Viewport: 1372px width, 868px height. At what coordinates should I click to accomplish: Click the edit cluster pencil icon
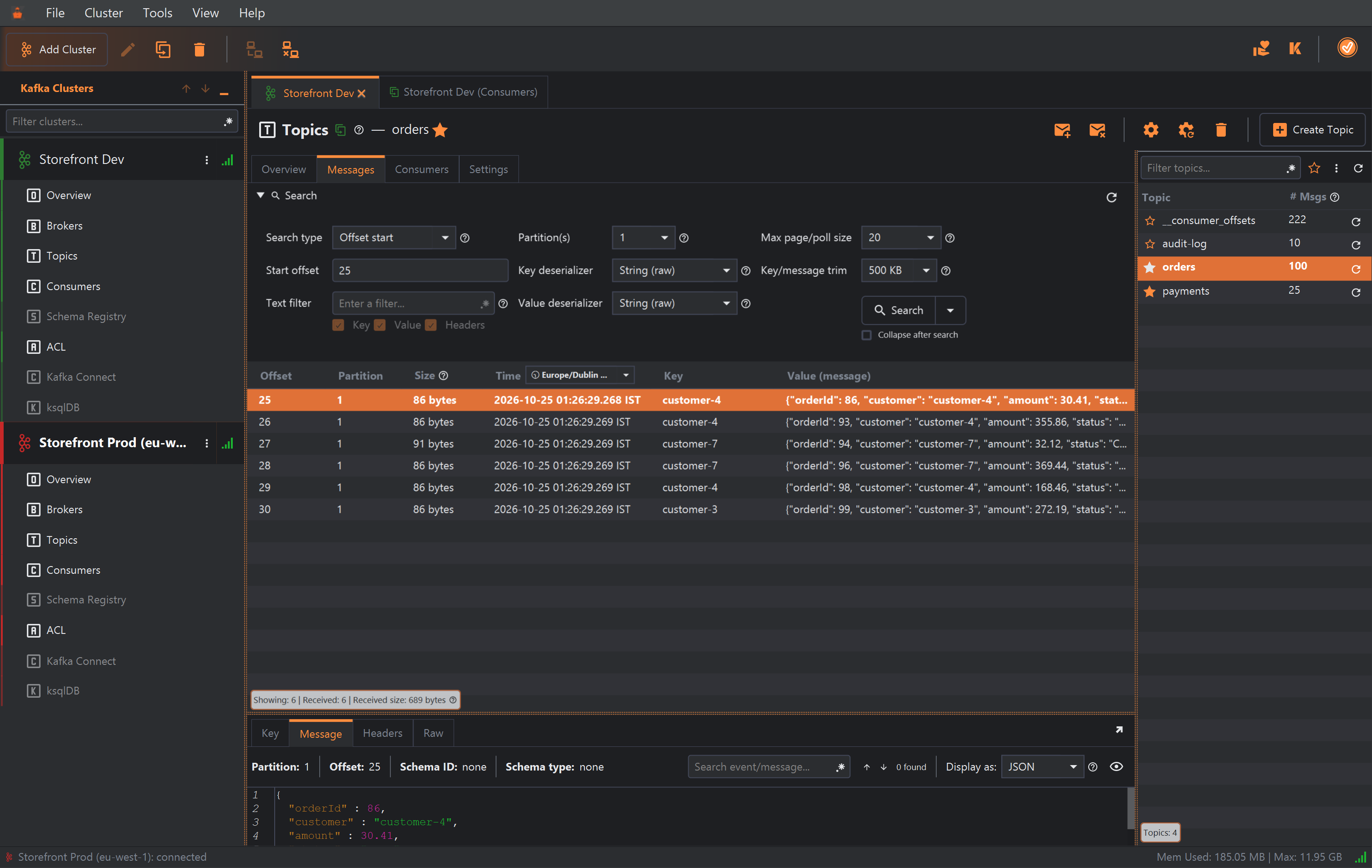(128, 50)
